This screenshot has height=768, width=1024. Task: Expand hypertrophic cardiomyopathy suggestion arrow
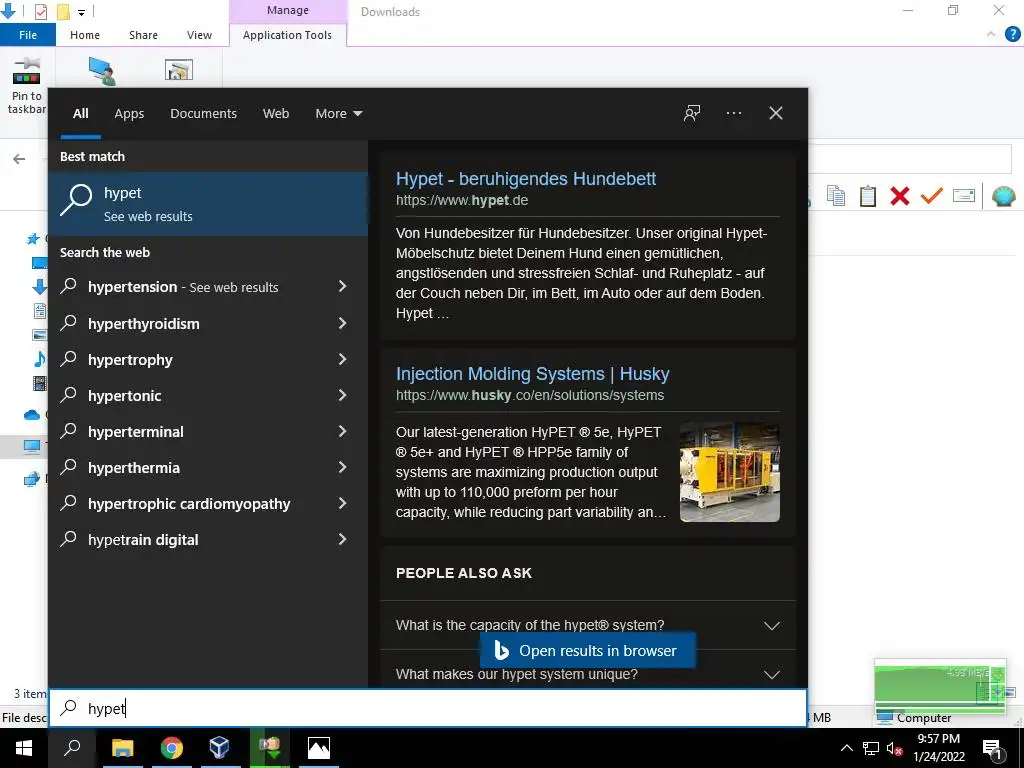[x=342, y=504]
